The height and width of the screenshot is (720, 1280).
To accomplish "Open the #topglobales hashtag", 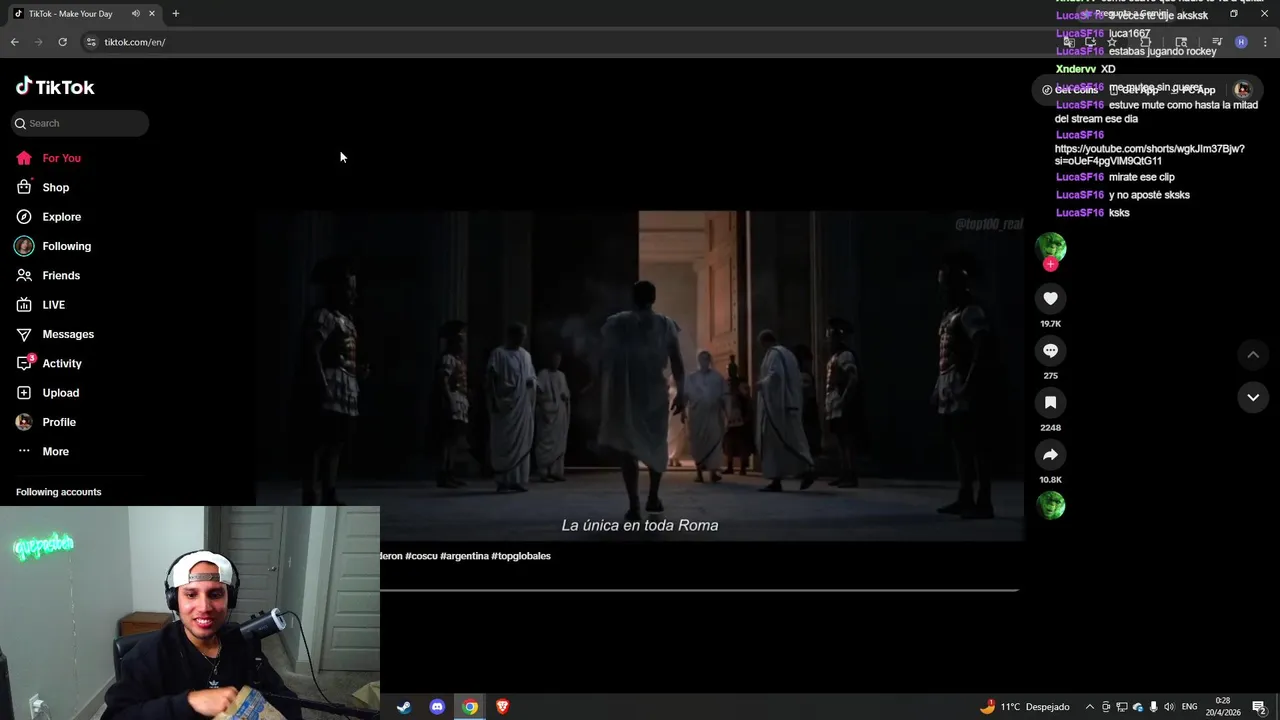I will pyautogui.click(x=521, y=556).
